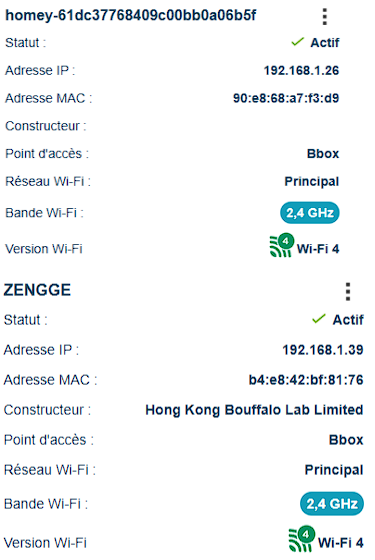Click the Bbox access point of ZENGGE
Viewport: 375px width, 560px height.
pos(346,440)
